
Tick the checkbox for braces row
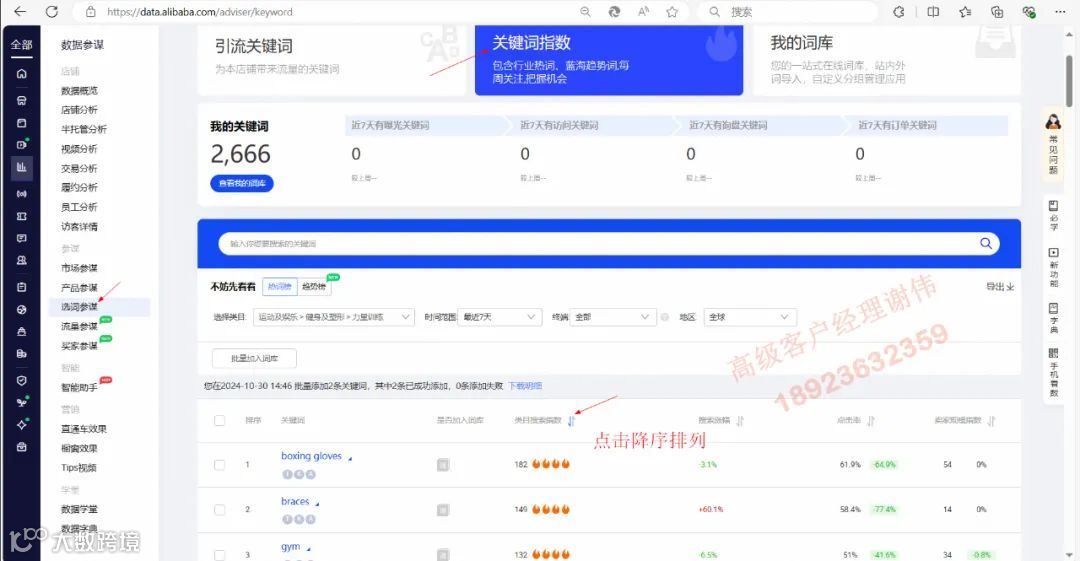(219, 510)
